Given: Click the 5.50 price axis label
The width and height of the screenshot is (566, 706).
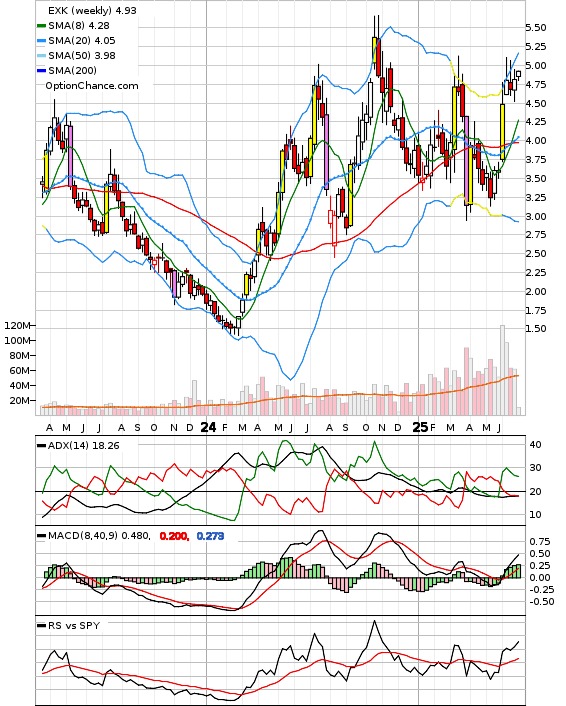Looking at the screenshot, I should click(x=536, y=27).
